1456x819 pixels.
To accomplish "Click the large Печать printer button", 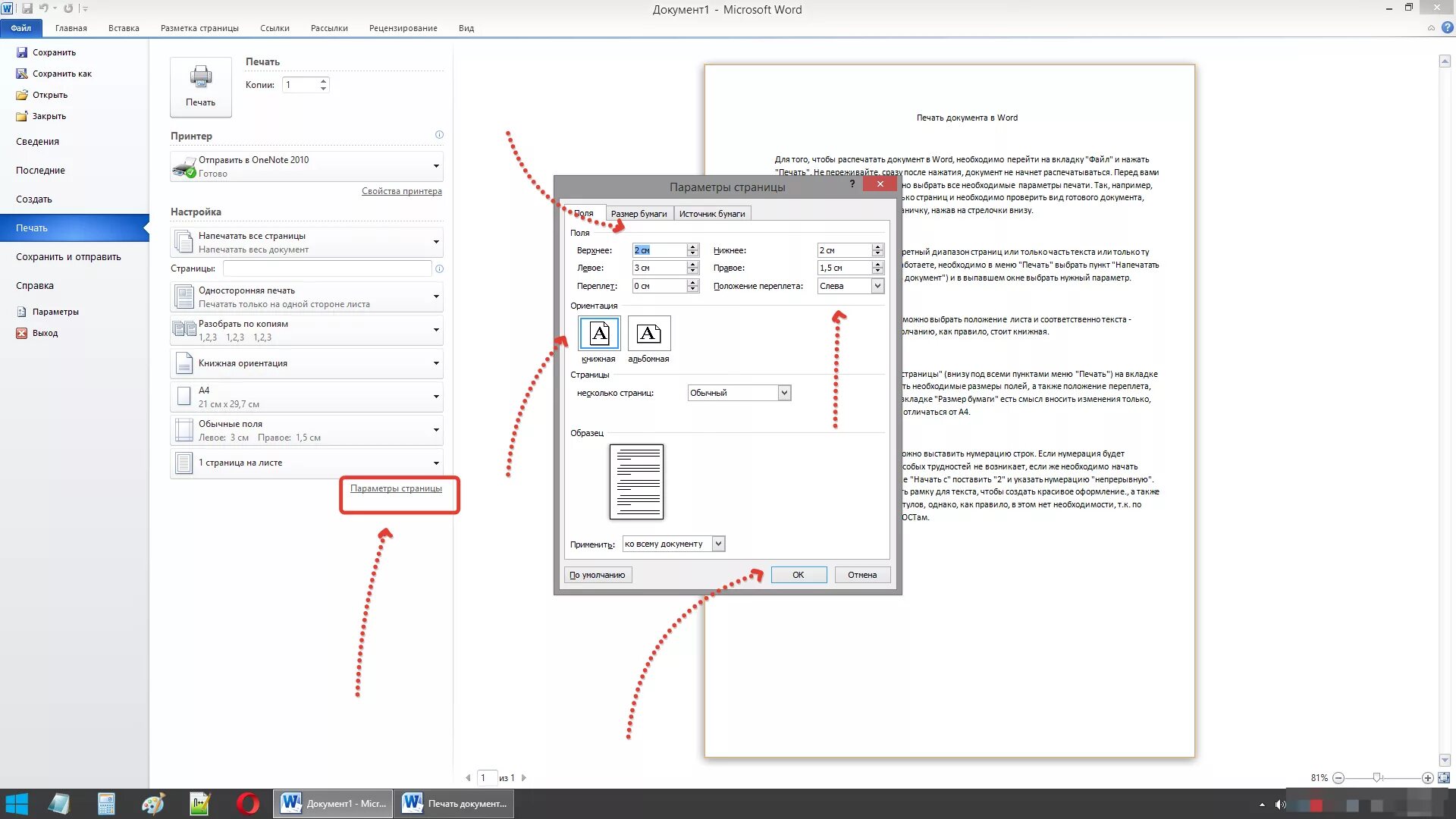I will 200,86.
